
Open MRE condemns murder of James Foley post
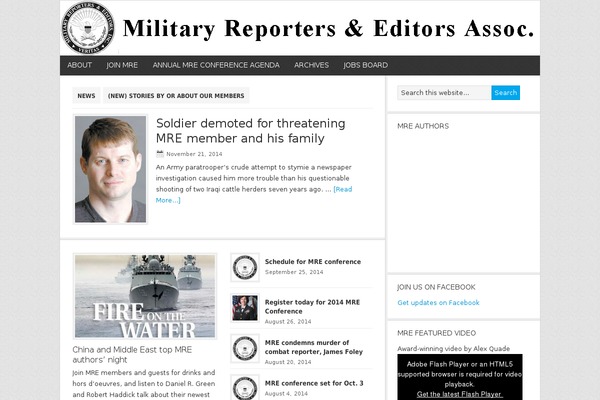pyautogui.click(x=314, y=347)
